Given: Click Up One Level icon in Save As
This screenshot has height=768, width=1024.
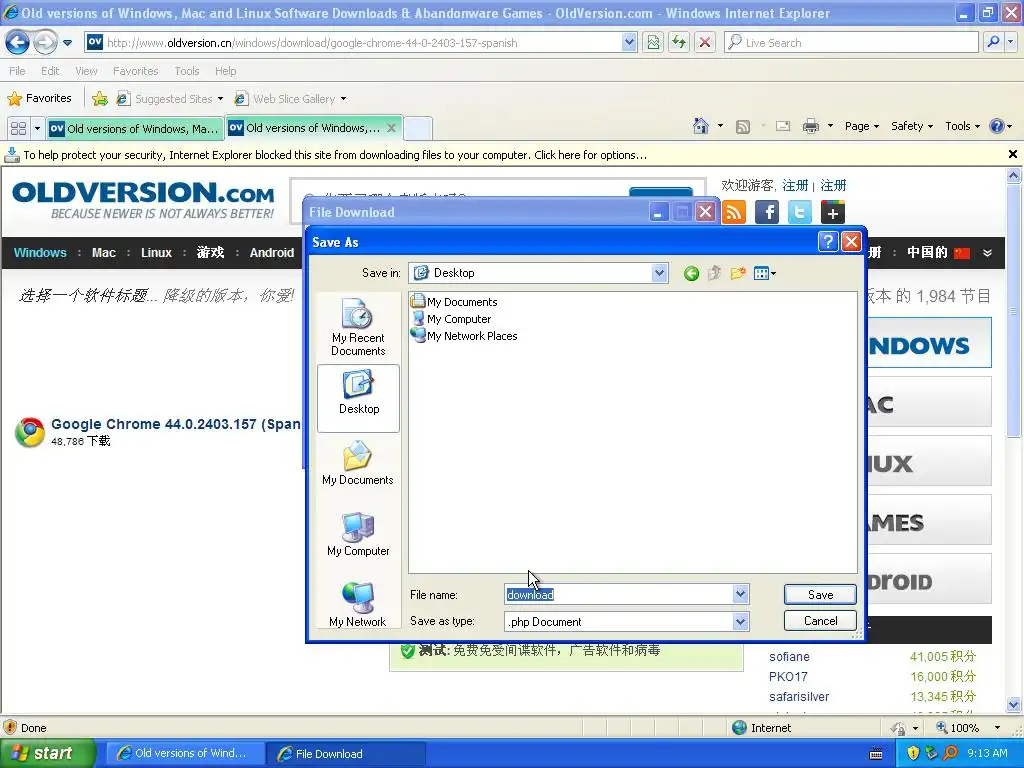Looking at the screenshot, I should [714, 273].
